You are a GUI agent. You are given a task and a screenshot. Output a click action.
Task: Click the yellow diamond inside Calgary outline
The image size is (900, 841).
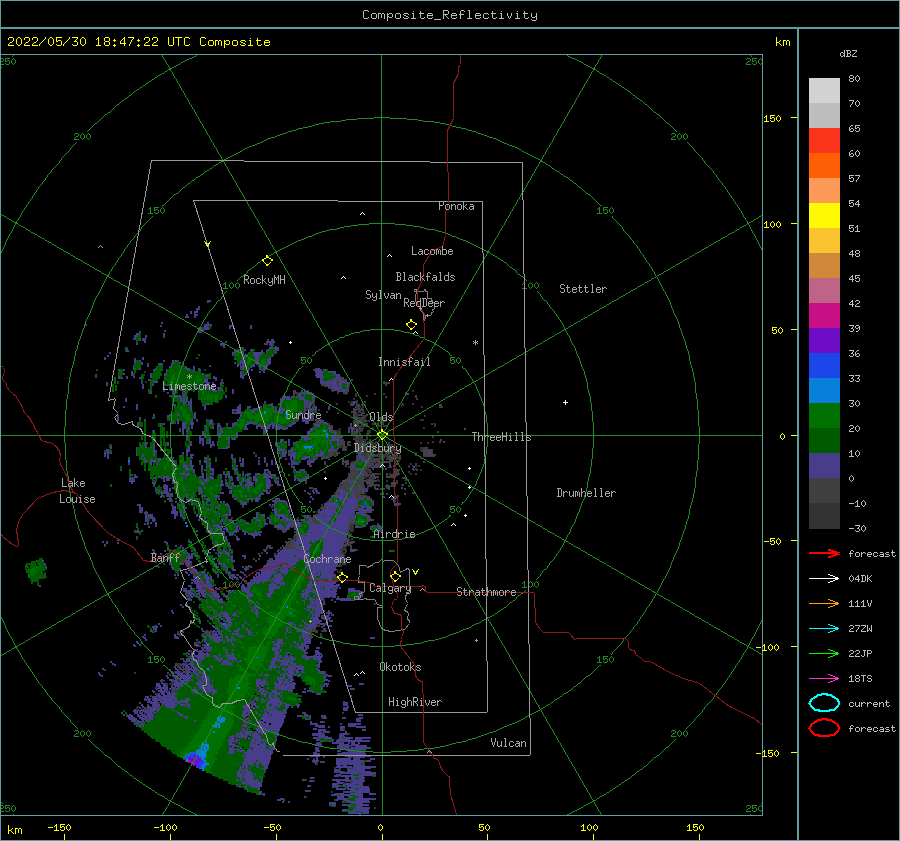(x=395, y=576)
